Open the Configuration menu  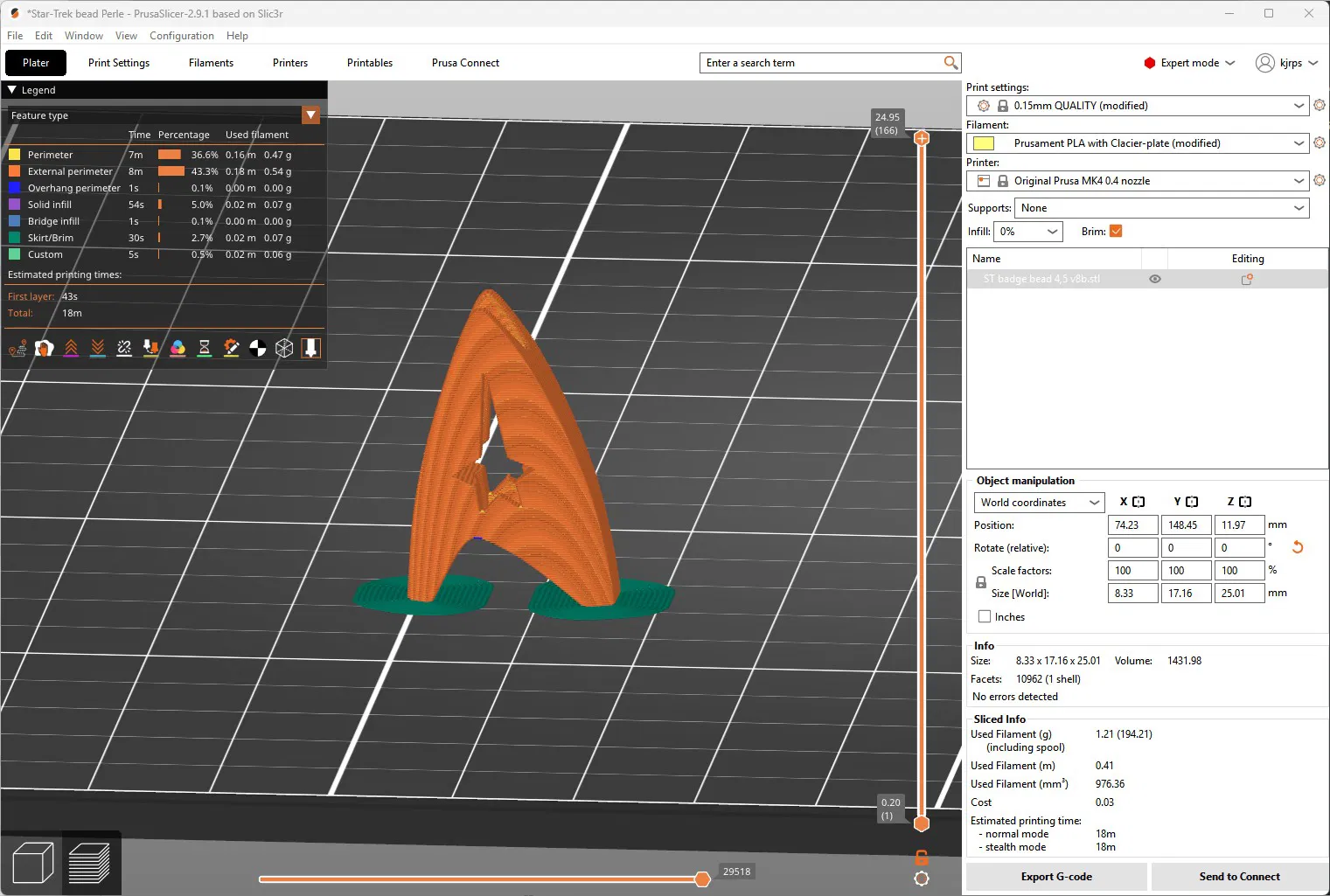(x=181, y=36)
